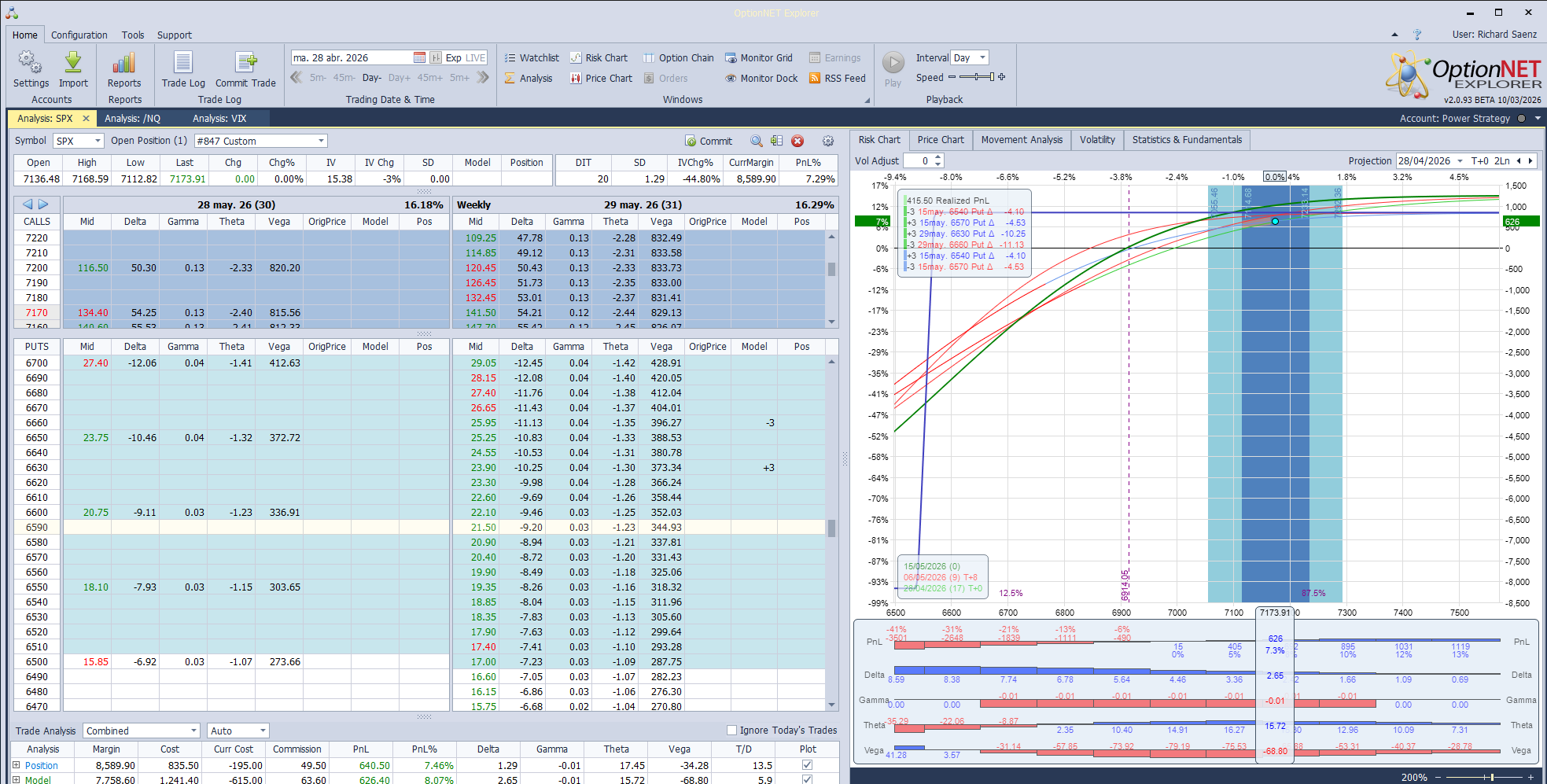Toggle LIVE mode in date bar
Viewport: 1547px width, 784px height.
(476, 57)
